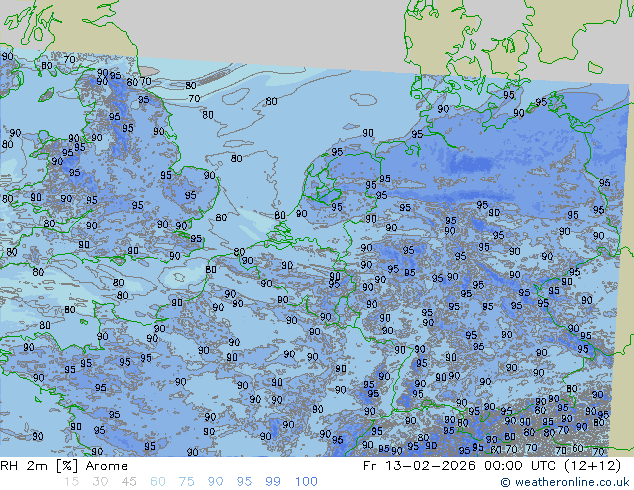Select the 90 value in the bottom legend scale
This screenshot has height=490, width=634.
click(x=215, y=482)
